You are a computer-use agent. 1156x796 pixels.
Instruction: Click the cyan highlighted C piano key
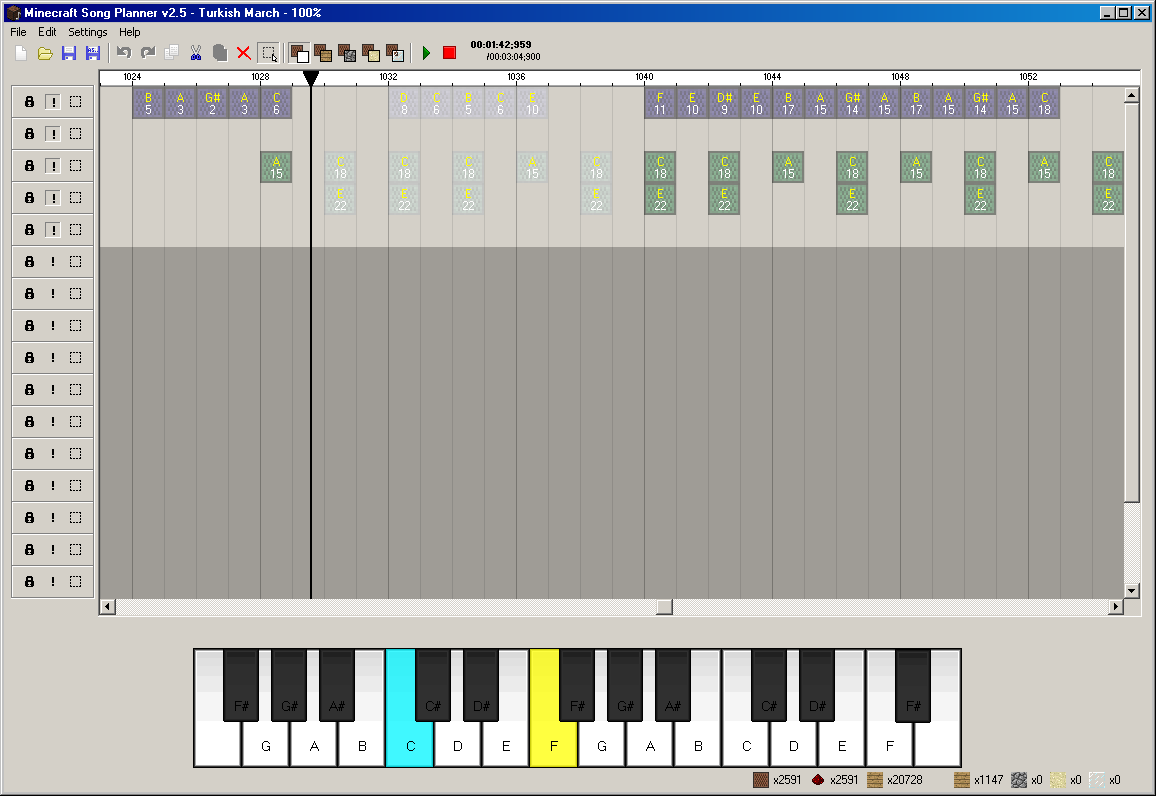pyautogui.click(x=410, y=744)
